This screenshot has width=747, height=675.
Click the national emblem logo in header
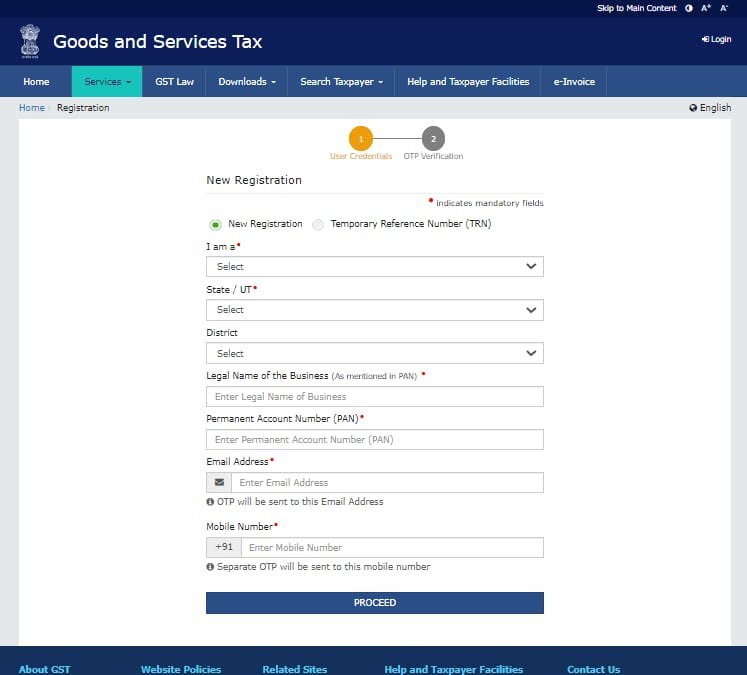[30, 41]
